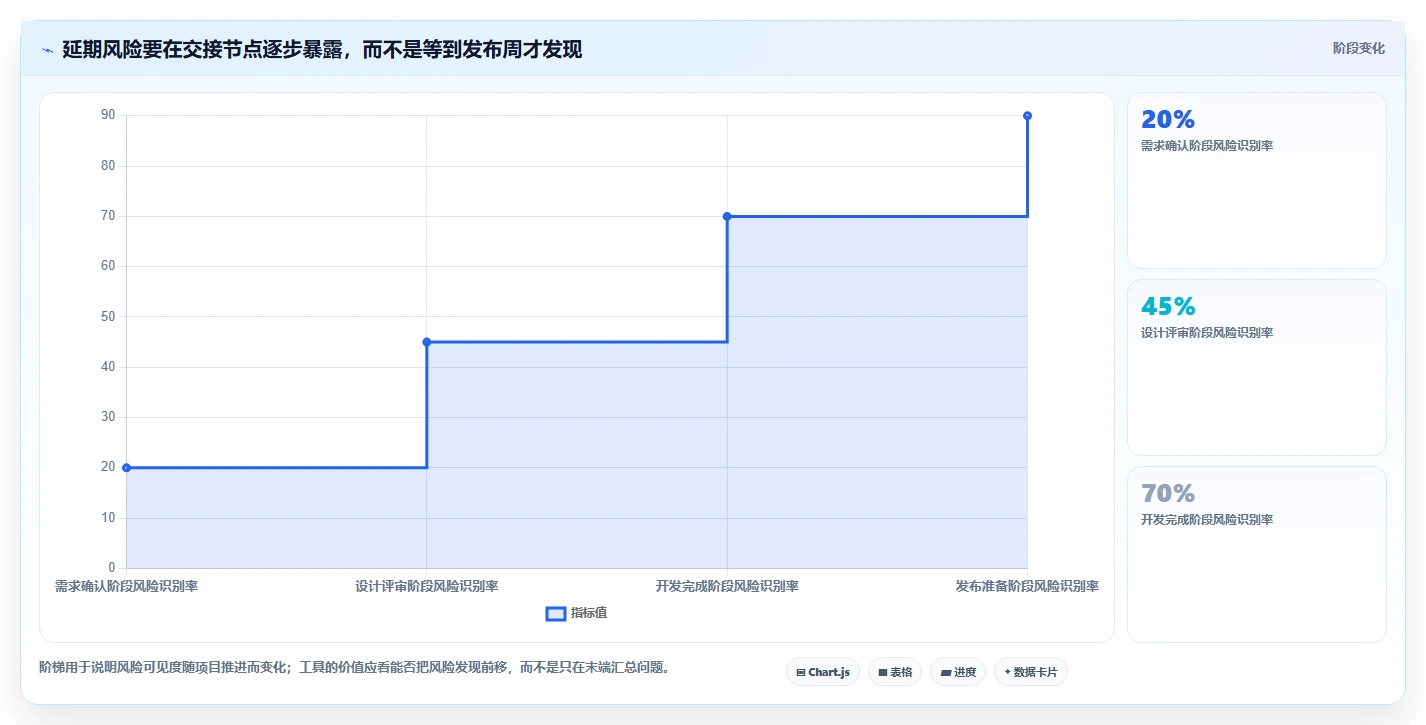Click the 数据卡片 tag button
1426x725 pixels.
(x=1031, y=672)
